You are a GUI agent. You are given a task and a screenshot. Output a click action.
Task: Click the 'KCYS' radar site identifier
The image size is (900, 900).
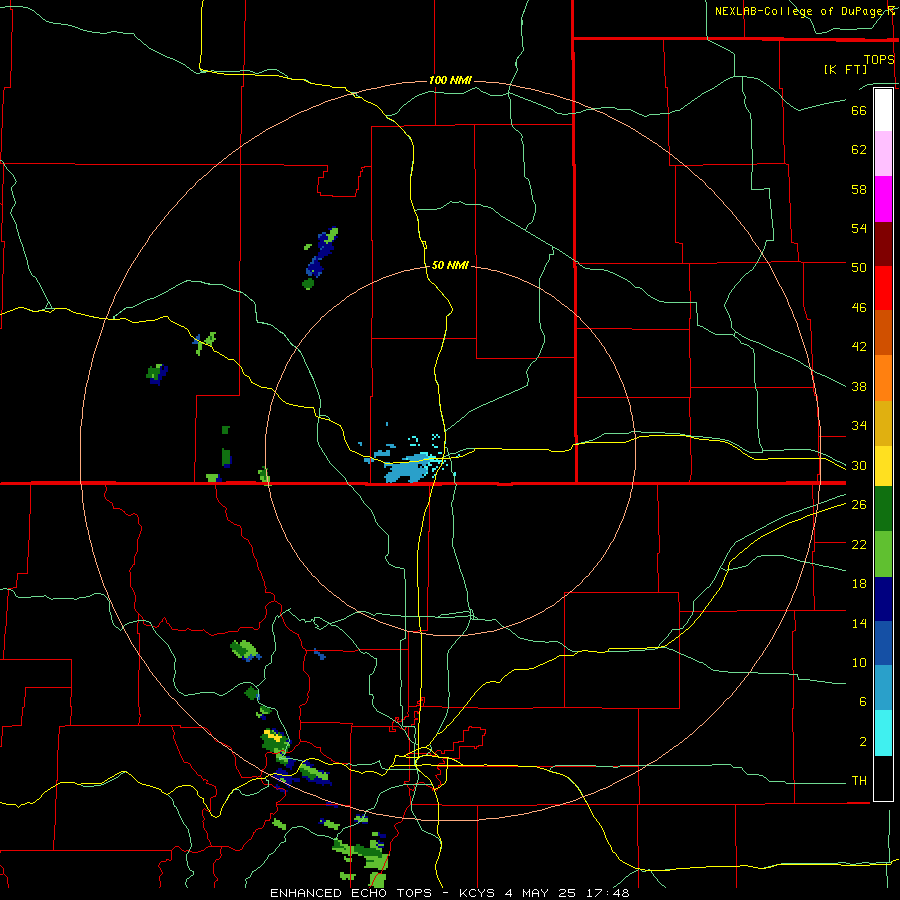pyautogui.click(x=479, y=893)
